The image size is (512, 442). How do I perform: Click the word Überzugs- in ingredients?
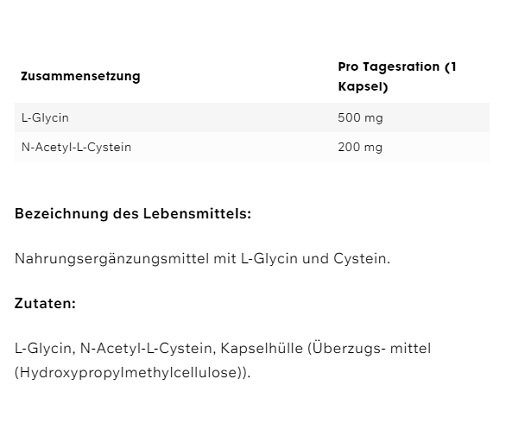point(347,348)
